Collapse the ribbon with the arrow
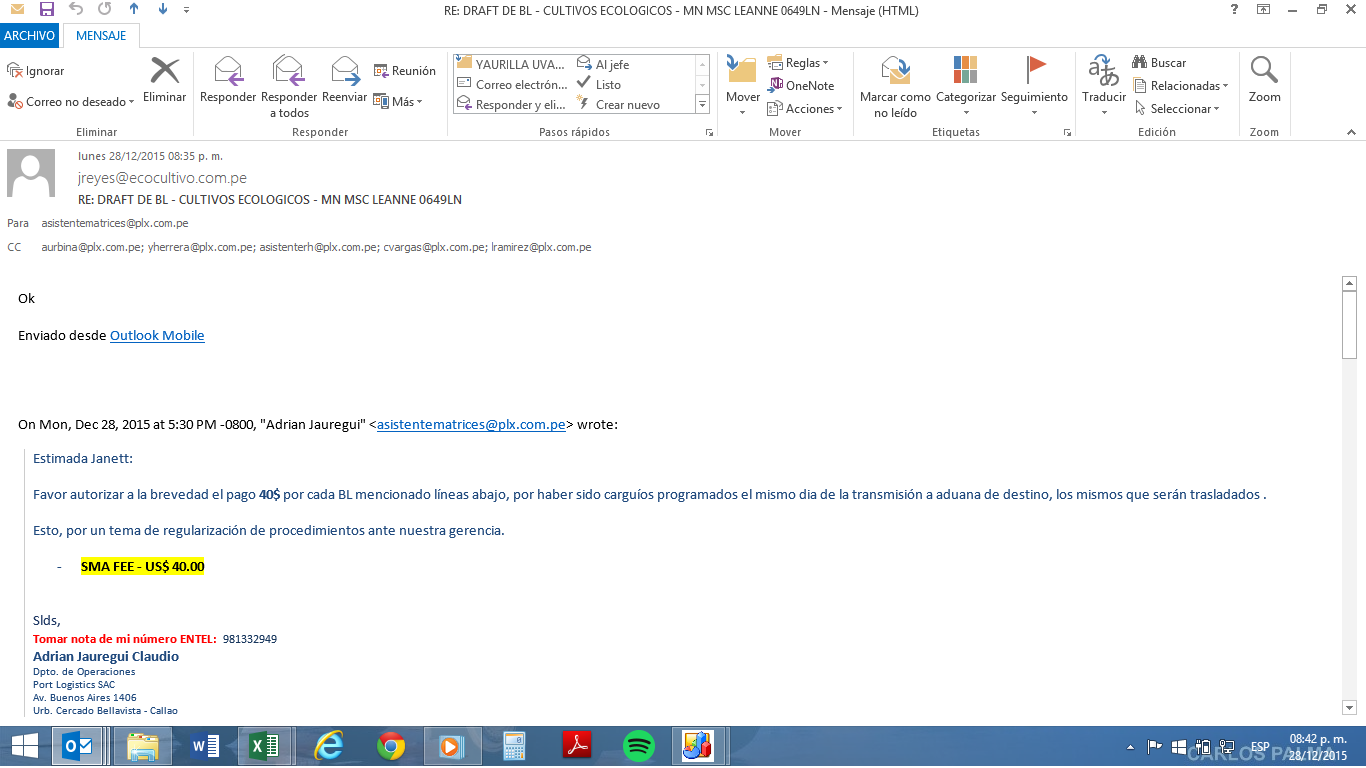Image resolution: width=1366 pixels, height=768 pixels. pyautogui.click(x=1350, y=132)
